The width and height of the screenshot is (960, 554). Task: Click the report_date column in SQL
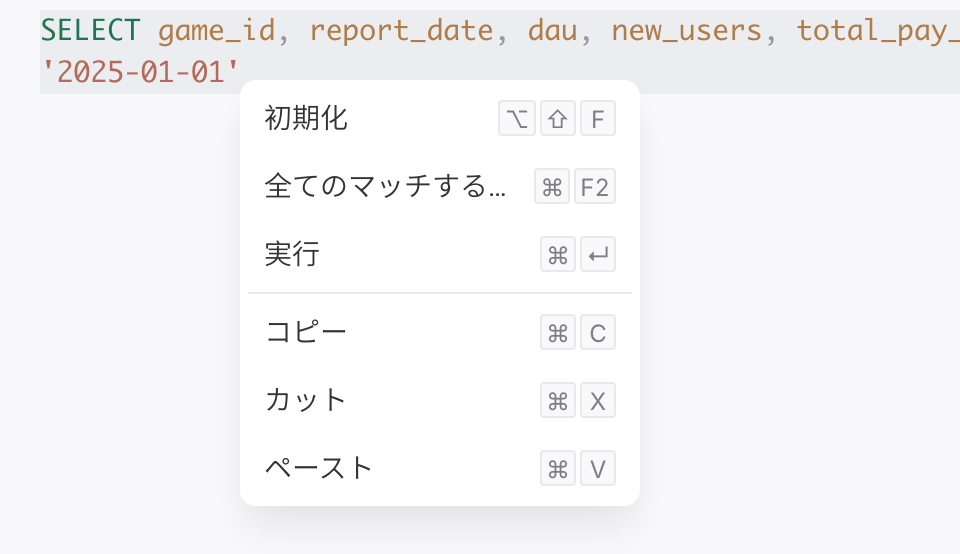point(401,31)
